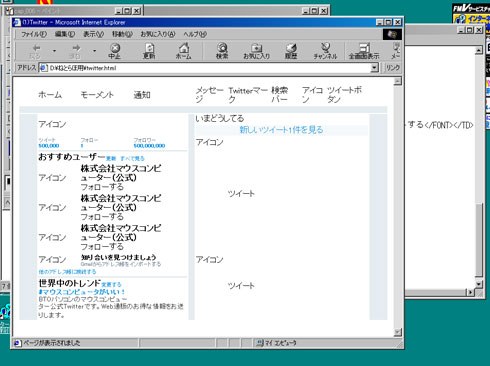Open the ヘルプ(H) menu
This screenshot has width=490, height=366.
click(x=195, y=34)
